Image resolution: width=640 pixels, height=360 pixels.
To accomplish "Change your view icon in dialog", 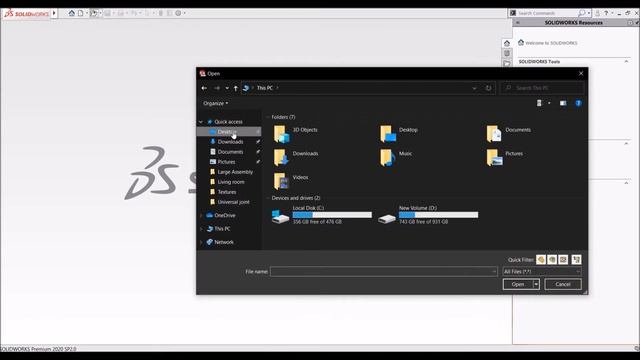I will (539, 103).
